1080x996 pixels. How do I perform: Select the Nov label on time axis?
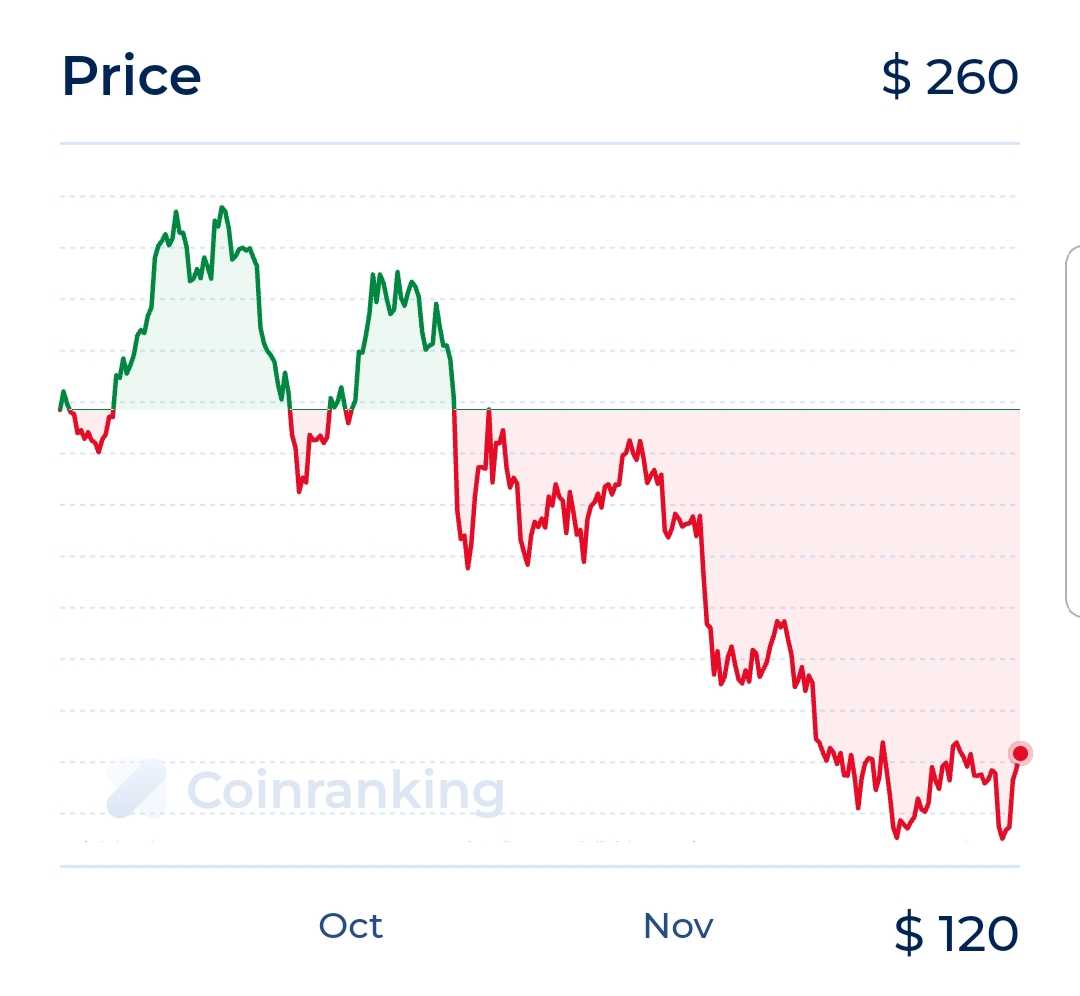tap(678, 926)
